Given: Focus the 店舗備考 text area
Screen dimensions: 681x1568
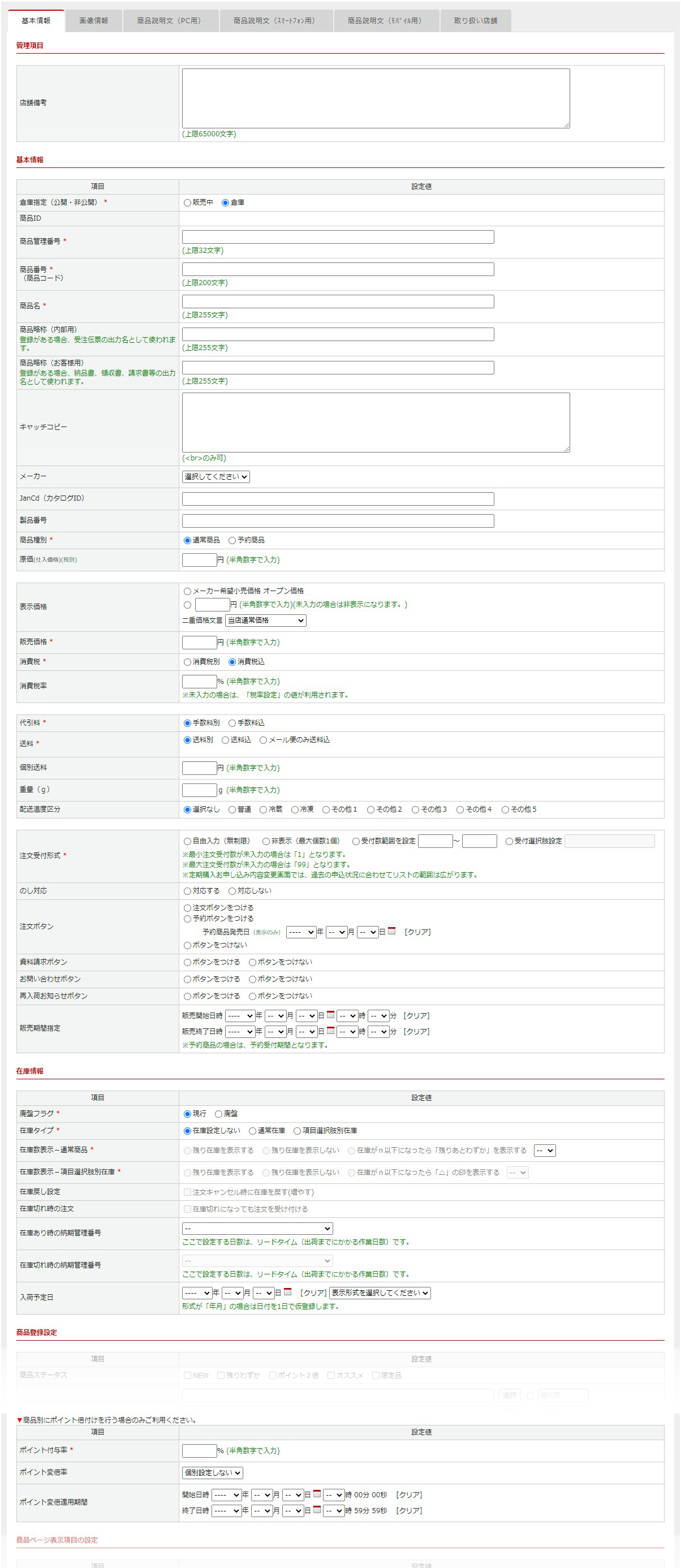Looking at the screenshot, I should click(x=376, y=98).
